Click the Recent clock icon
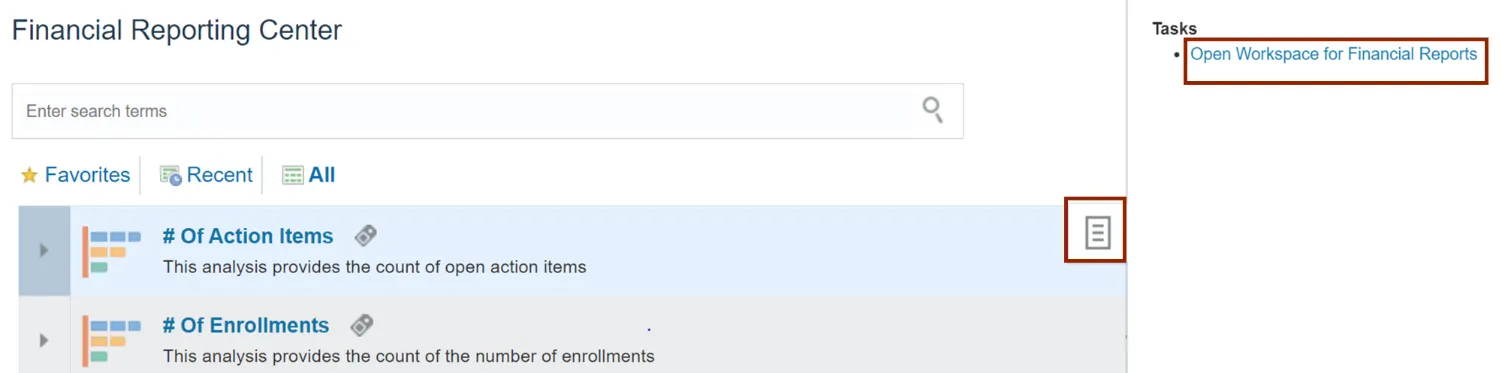 pyautogui.click(x=171, y=176)
